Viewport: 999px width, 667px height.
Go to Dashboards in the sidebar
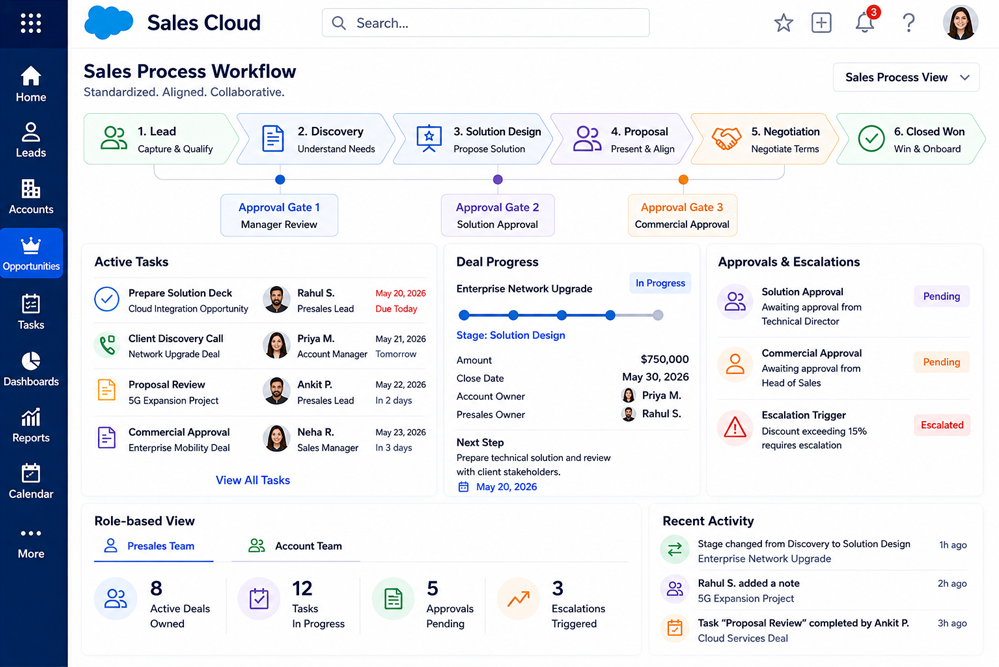click(31, 369)
